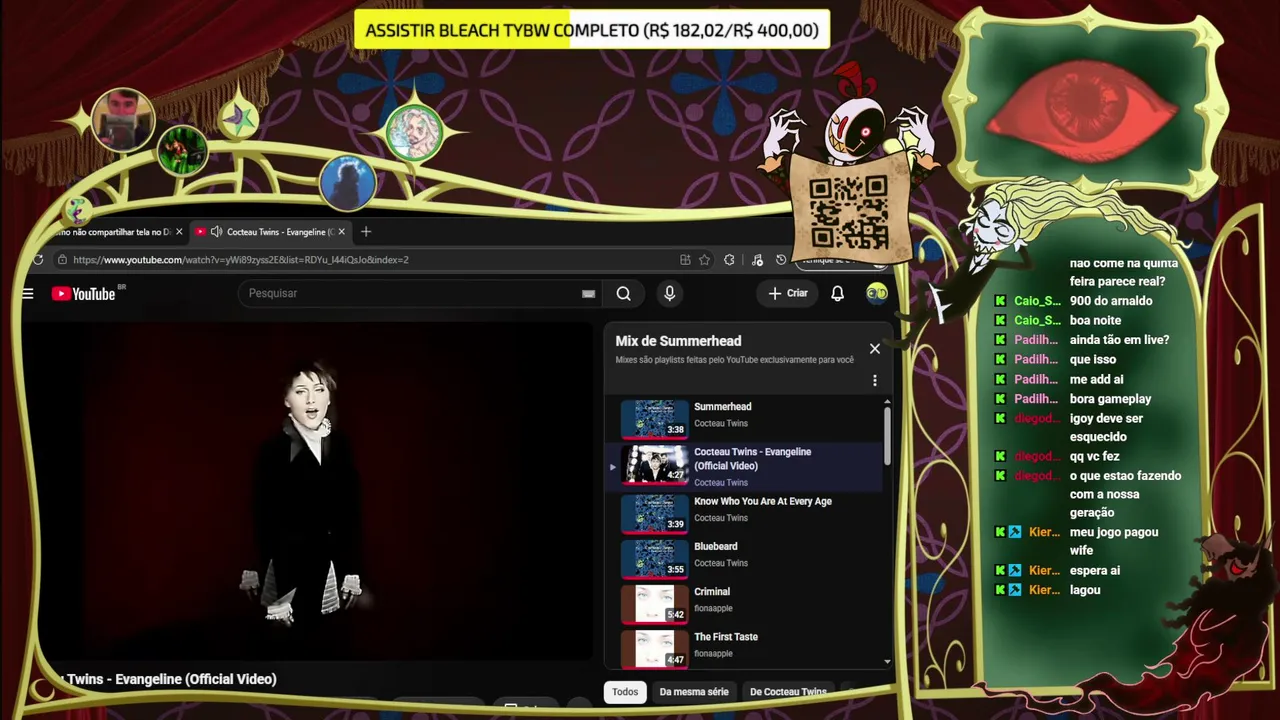Reload the page in the browser
The width and height of the screenshot is (1280, 720).
tap(38, 260)
